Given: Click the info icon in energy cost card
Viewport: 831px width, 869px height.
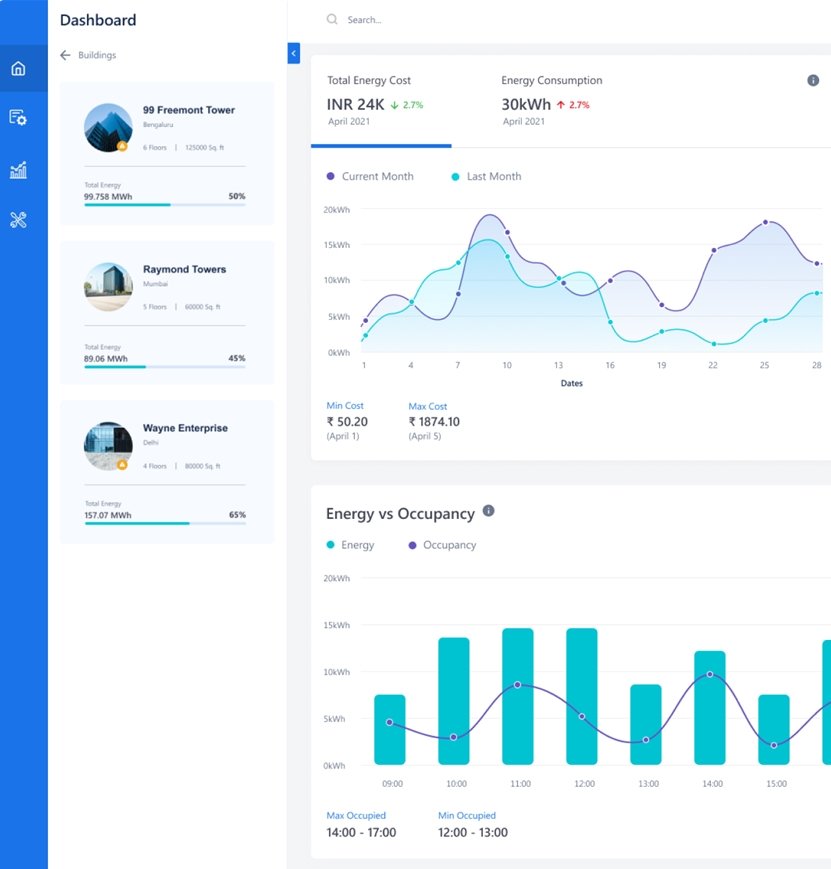Looking at the screenshot, I should [x=813, y=81].
